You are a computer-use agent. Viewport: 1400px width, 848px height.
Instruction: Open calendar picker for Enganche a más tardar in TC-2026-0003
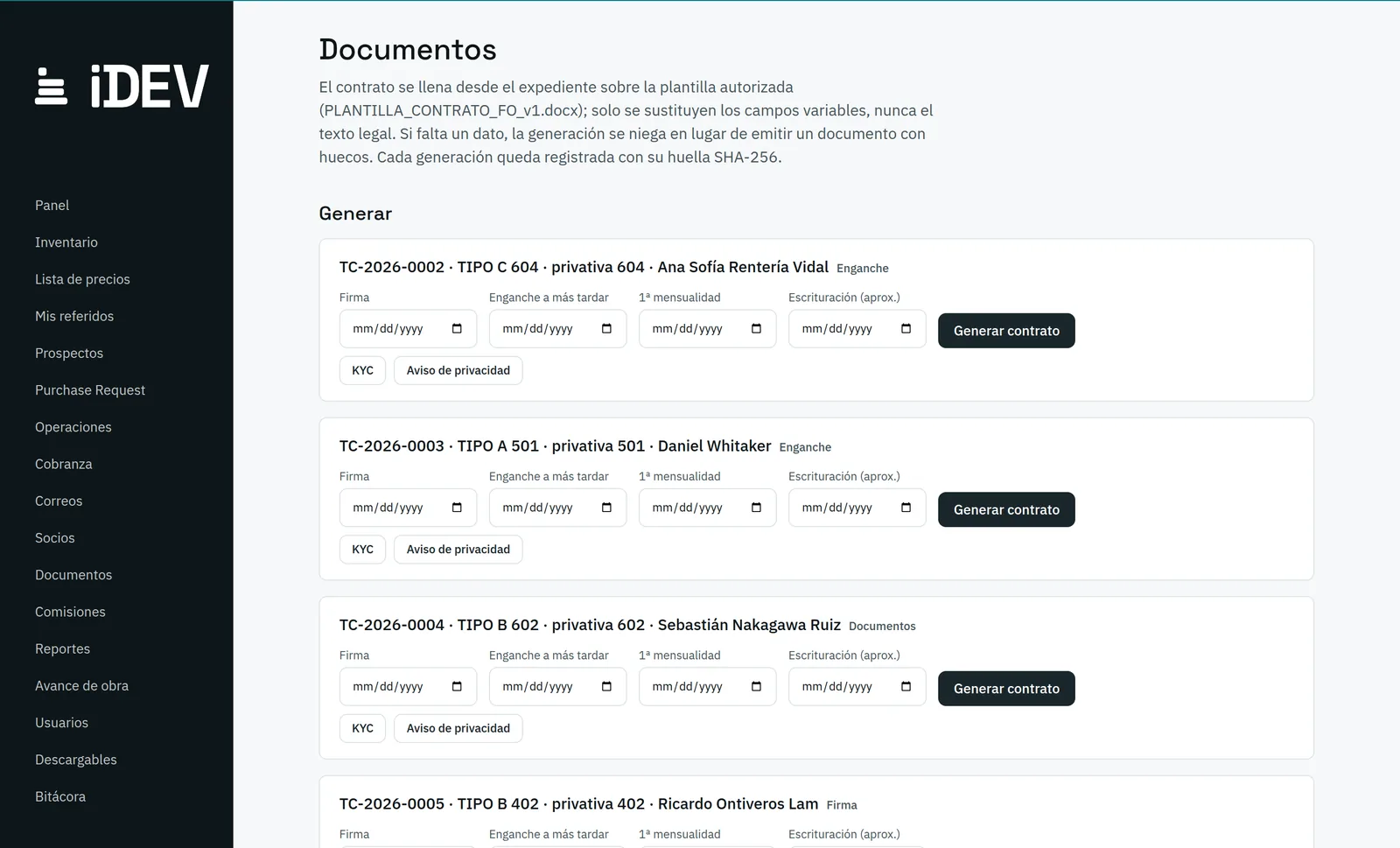pyautogui.click(x=606, y=508)
